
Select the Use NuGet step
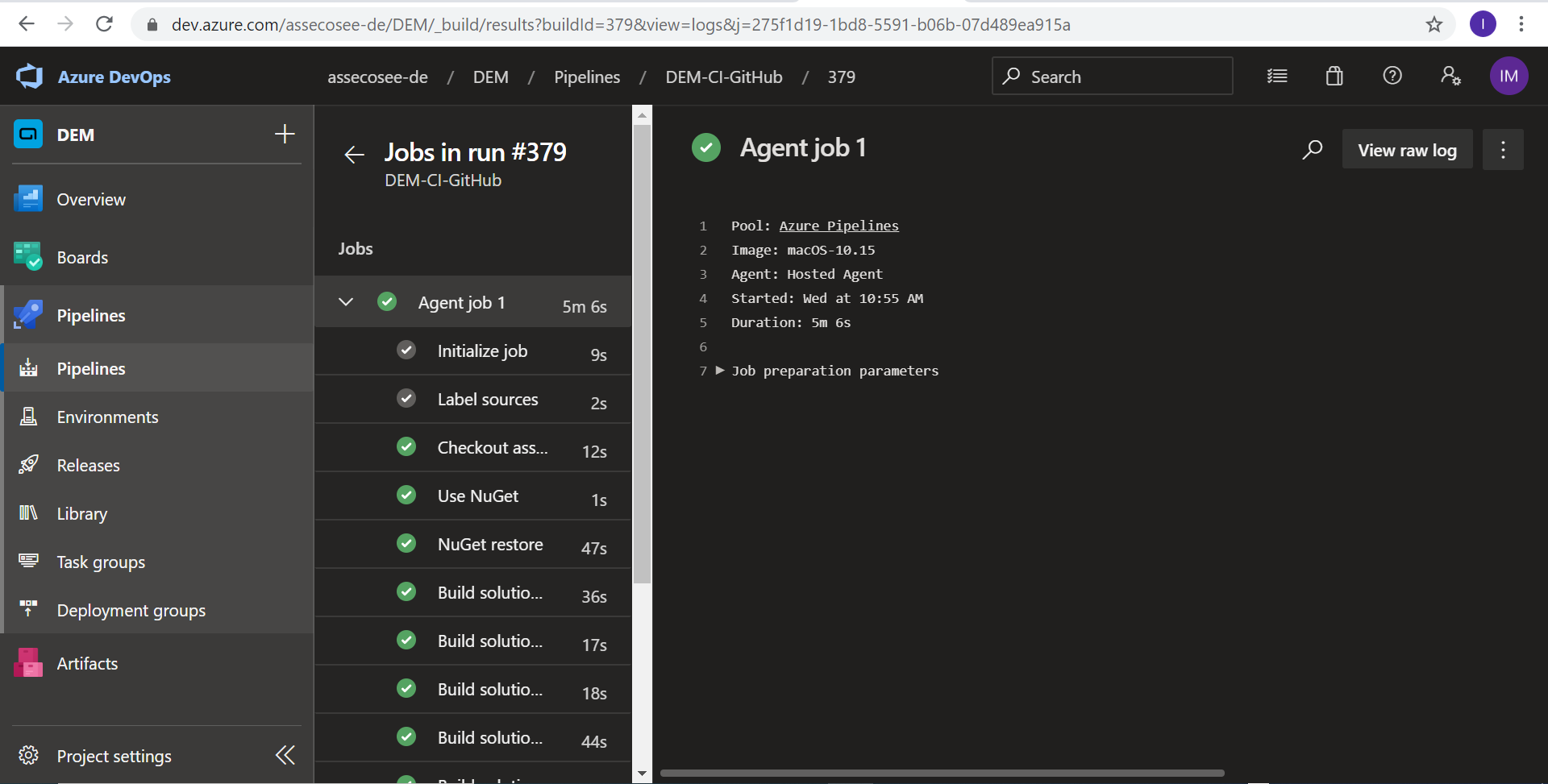click(x=472, y=496)
